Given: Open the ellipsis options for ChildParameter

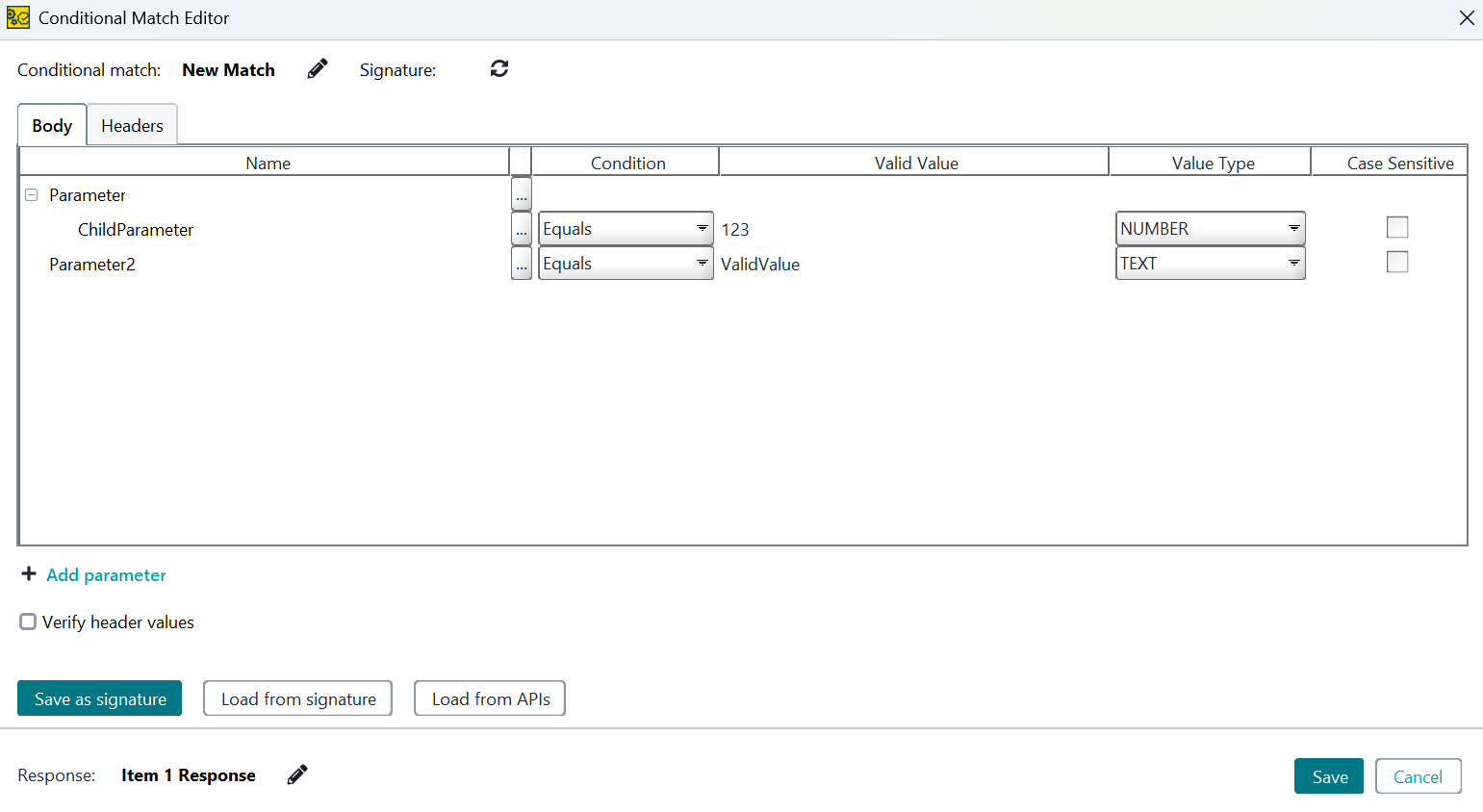Looking at the screenshot, I should (521, 228).
